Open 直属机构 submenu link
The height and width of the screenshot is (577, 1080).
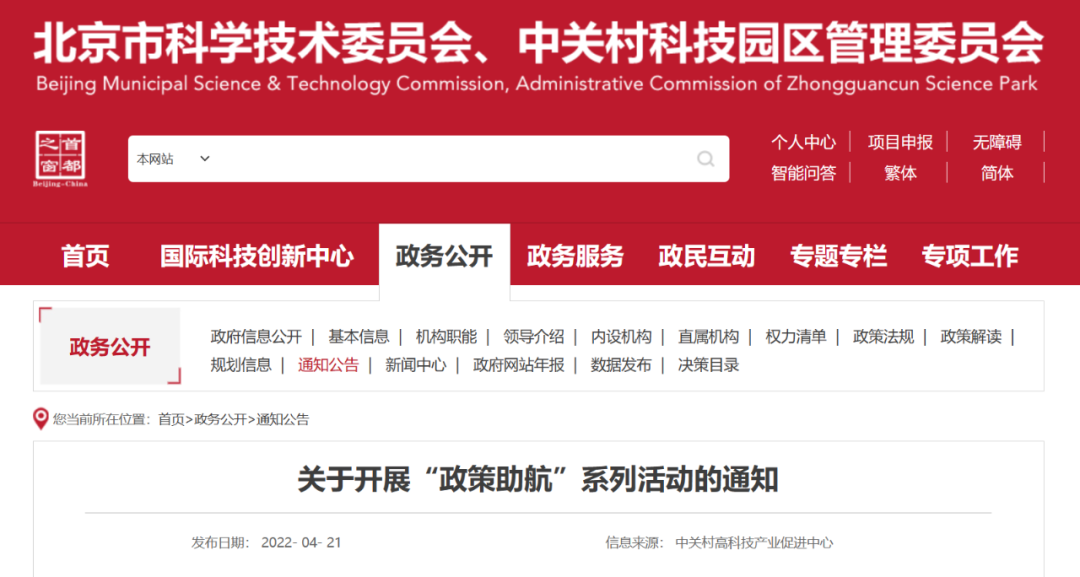(709, 337)
